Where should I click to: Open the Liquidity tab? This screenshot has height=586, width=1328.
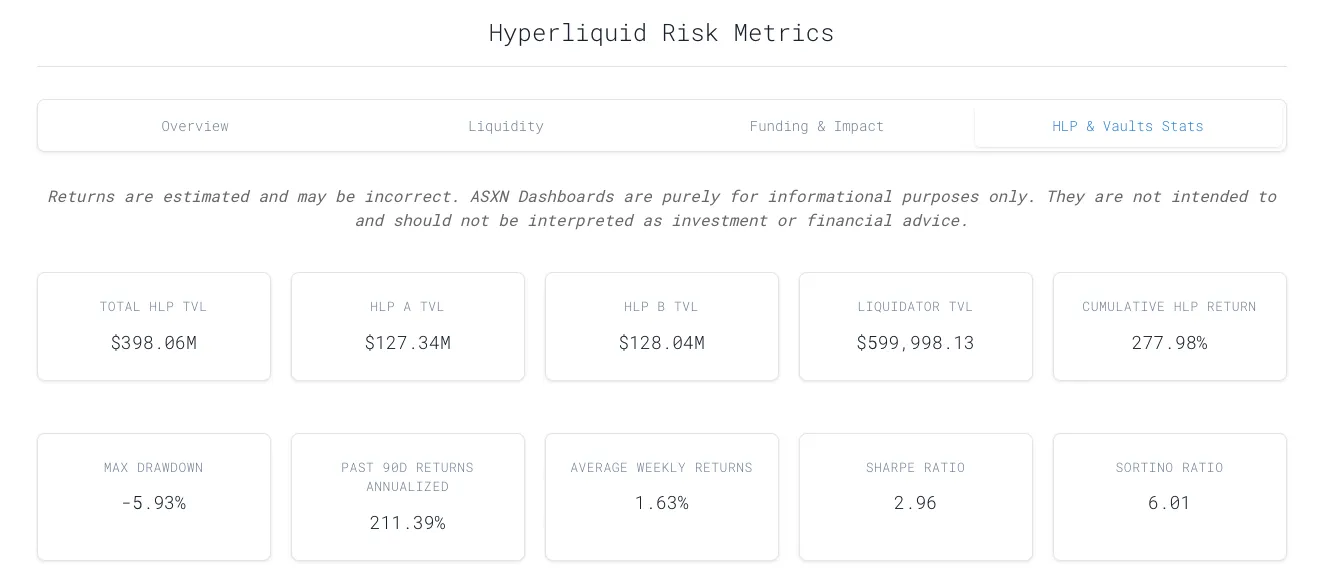506,126
